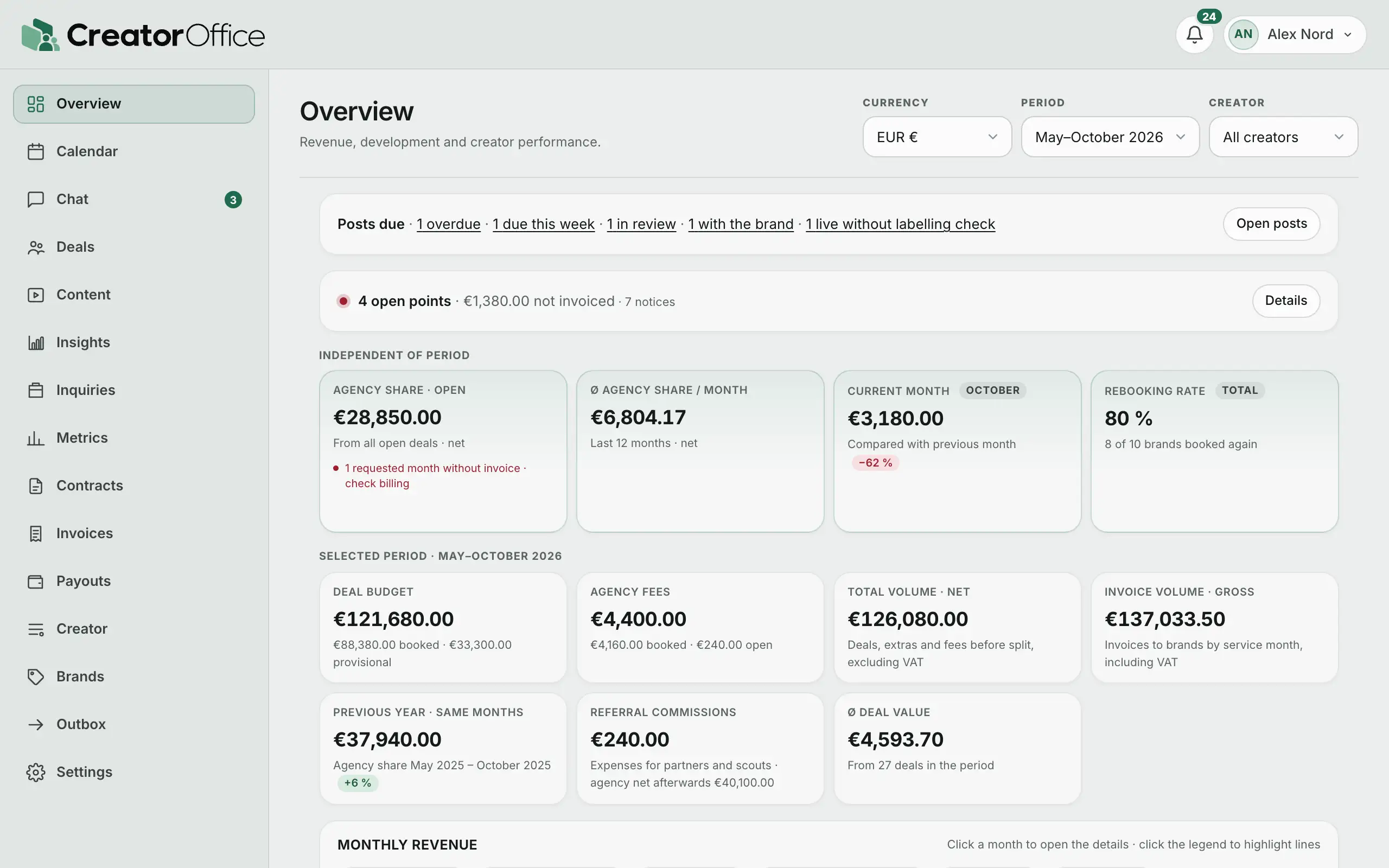Viewport: 1389px width, 868px height.
Task: Follow the 1 overdue link
Action: pyautogui.click(x=448, y=224)
